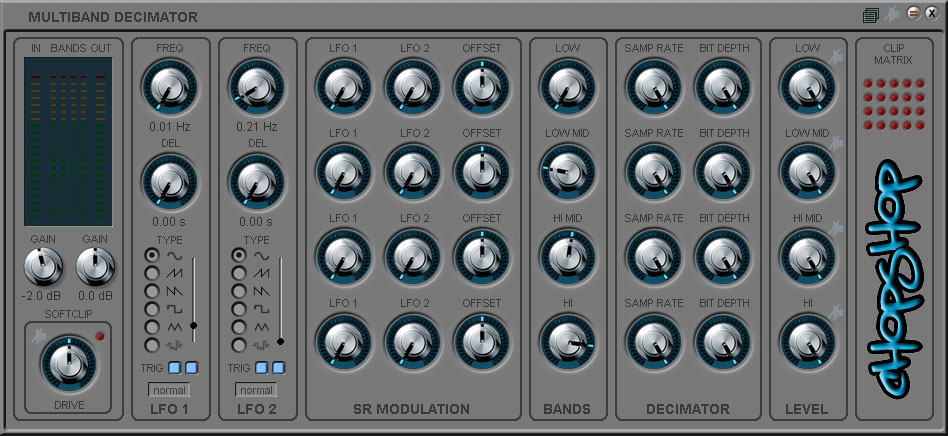
Task: Click the pin icon beside LOW level knob
Action: (836, 62)
